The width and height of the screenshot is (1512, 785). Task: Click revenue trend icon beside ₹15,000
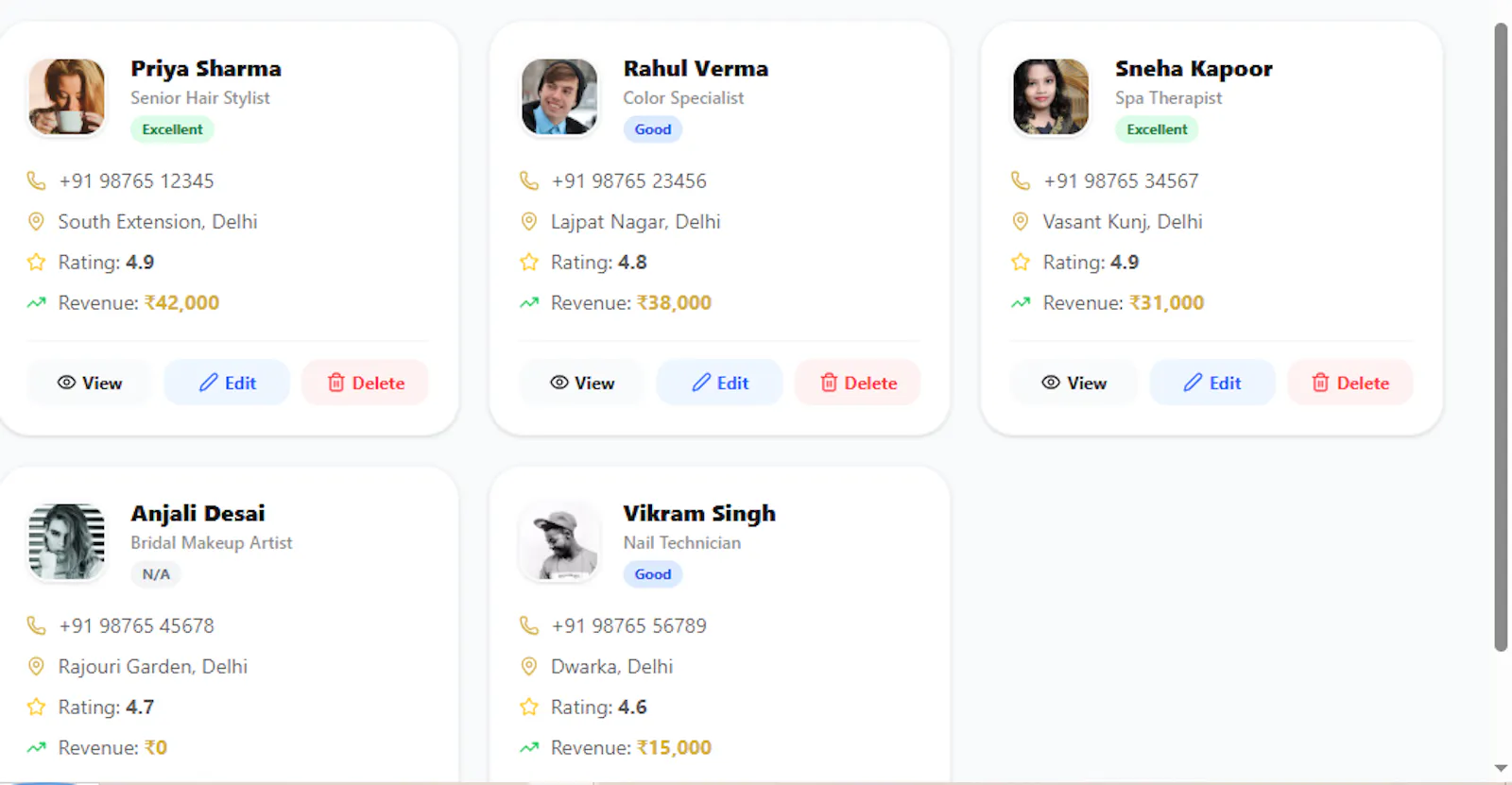pyautogui.click(x=529, y=748)
